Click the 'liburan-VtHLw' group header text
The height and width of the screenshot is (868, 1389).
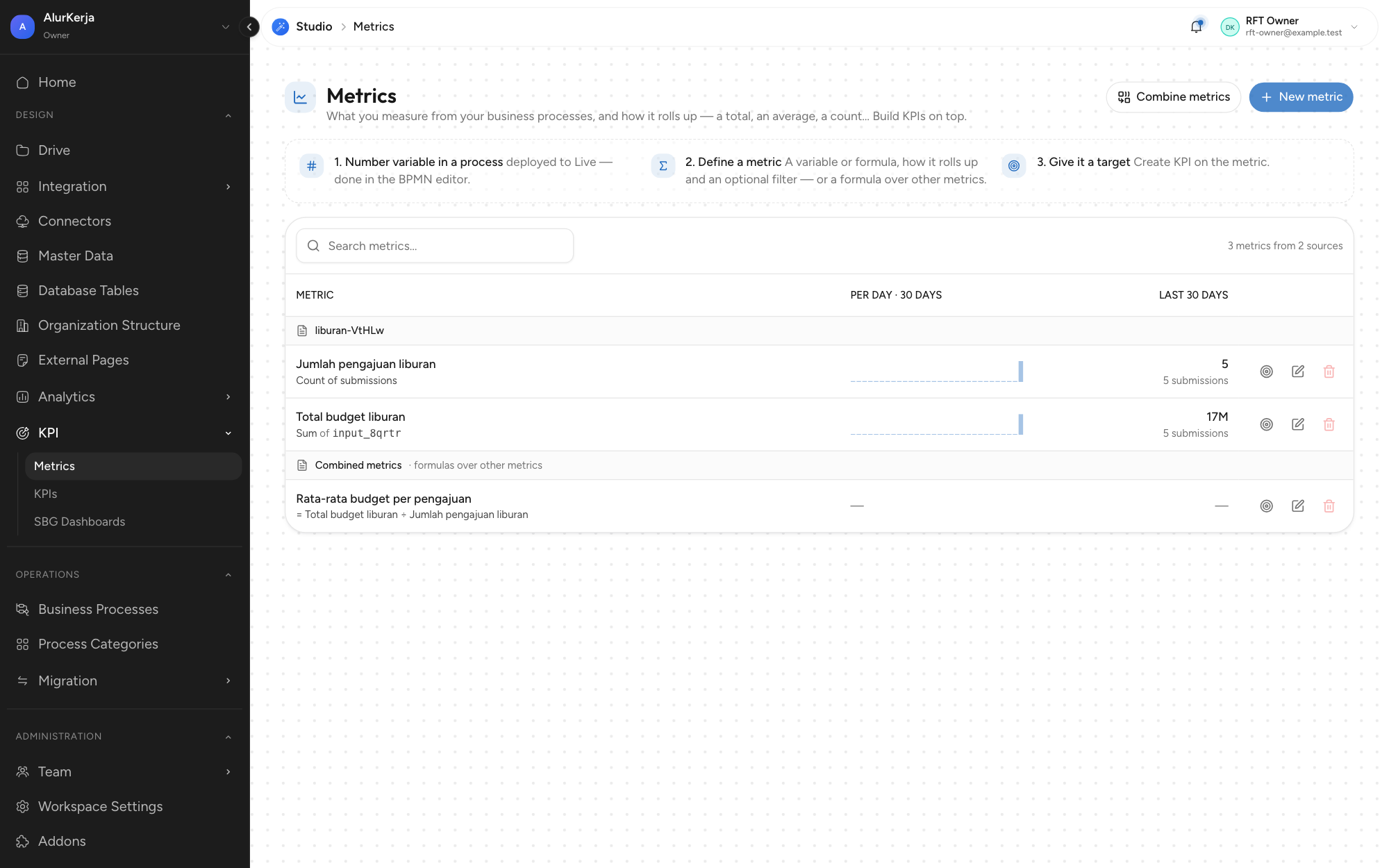click(x=349, y=331)
